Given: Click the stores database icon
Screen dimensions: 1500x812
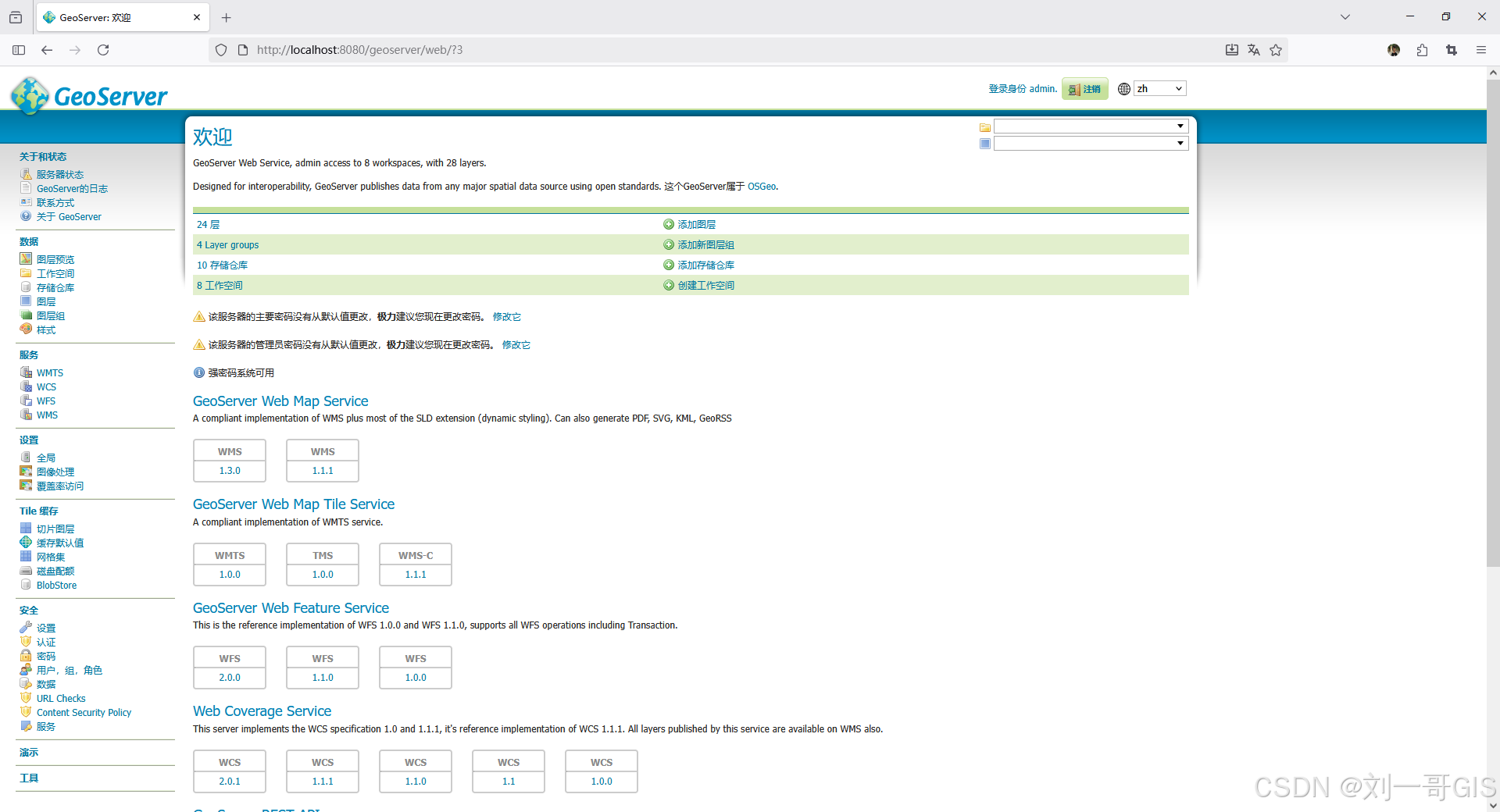Looking at the screenshot, I should tap(26, 287).
